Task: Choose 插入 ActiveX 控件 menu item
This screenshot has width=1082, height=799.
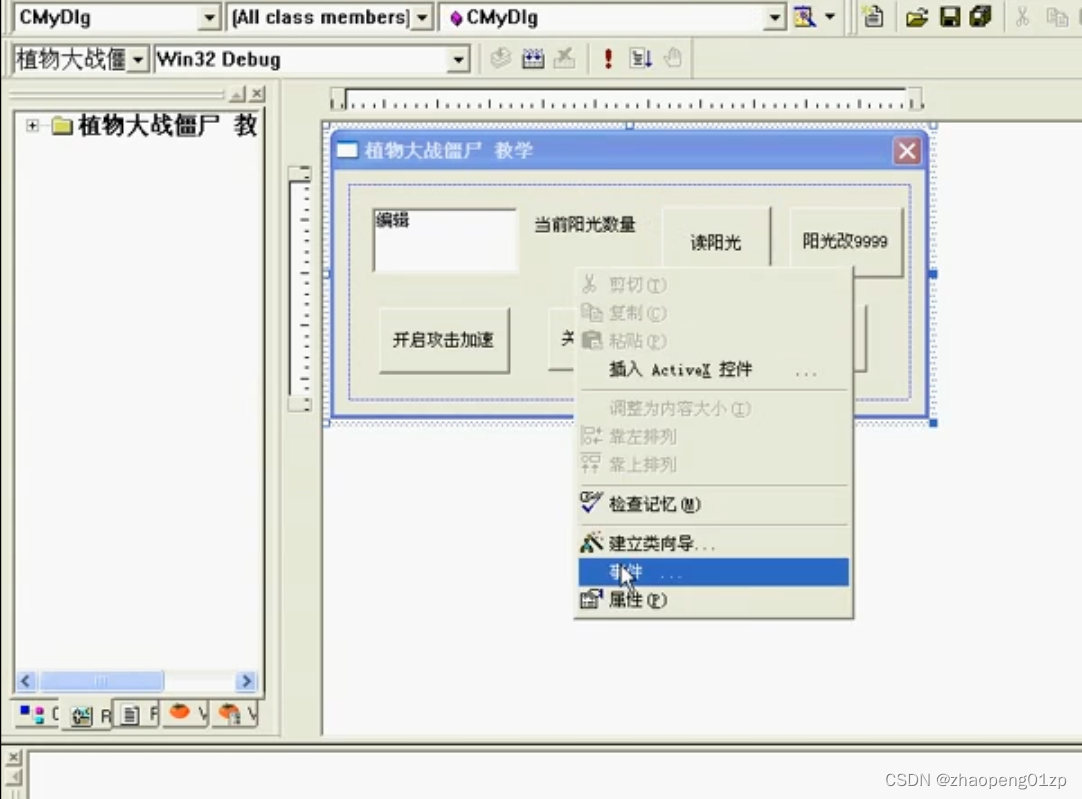Action: tap(714, 370)
